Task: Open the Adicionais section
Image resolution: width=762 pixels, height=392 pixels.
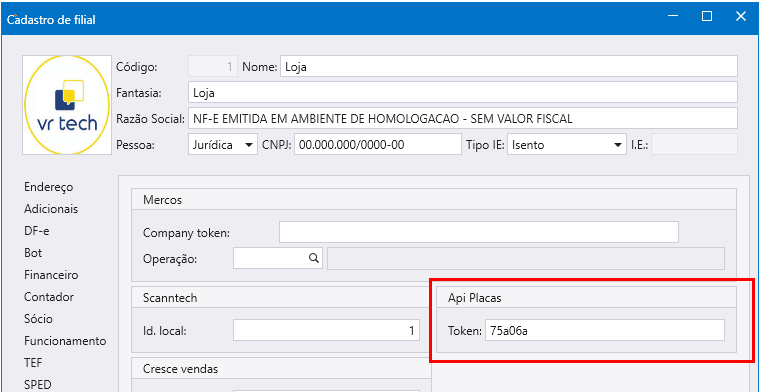Action: [x=51, y=209]
